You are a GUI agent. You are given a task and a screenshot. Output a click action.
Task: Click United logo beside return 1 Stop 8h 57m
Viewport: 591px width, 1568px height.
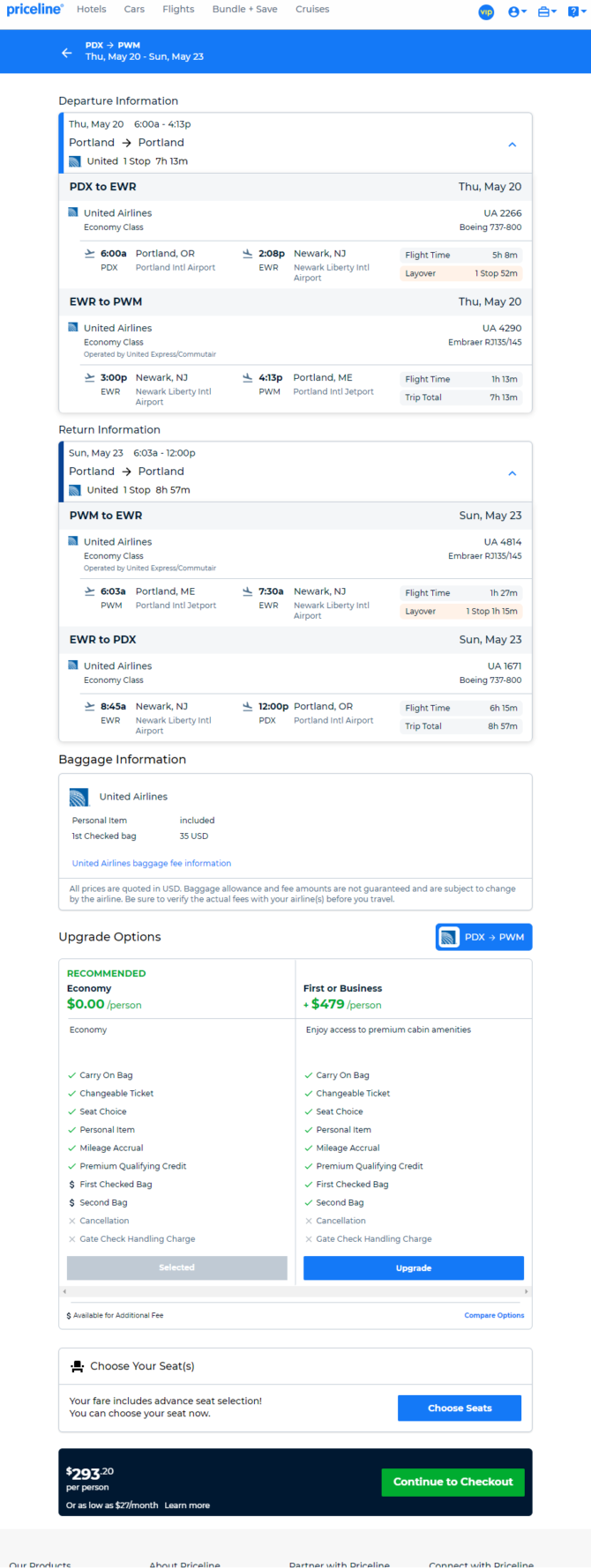(x=75, y=490)
